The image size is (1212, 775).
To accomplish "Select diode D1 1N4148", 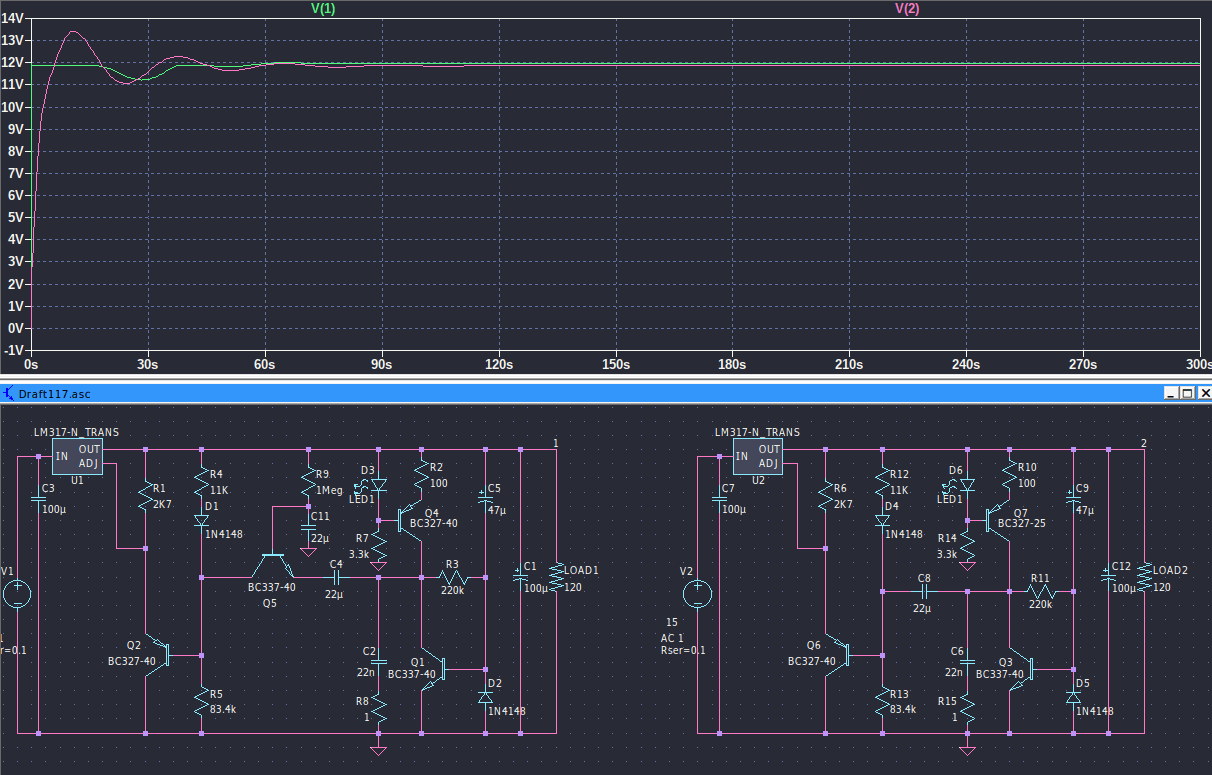I will pyautogui.click(x=203, y=520).
